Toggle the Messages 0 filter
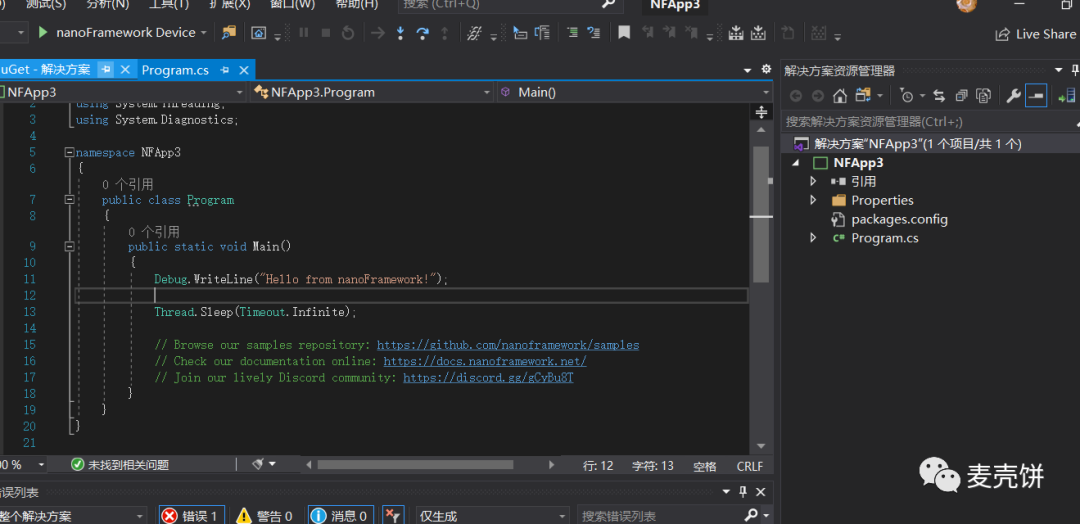 pos(339,516)
